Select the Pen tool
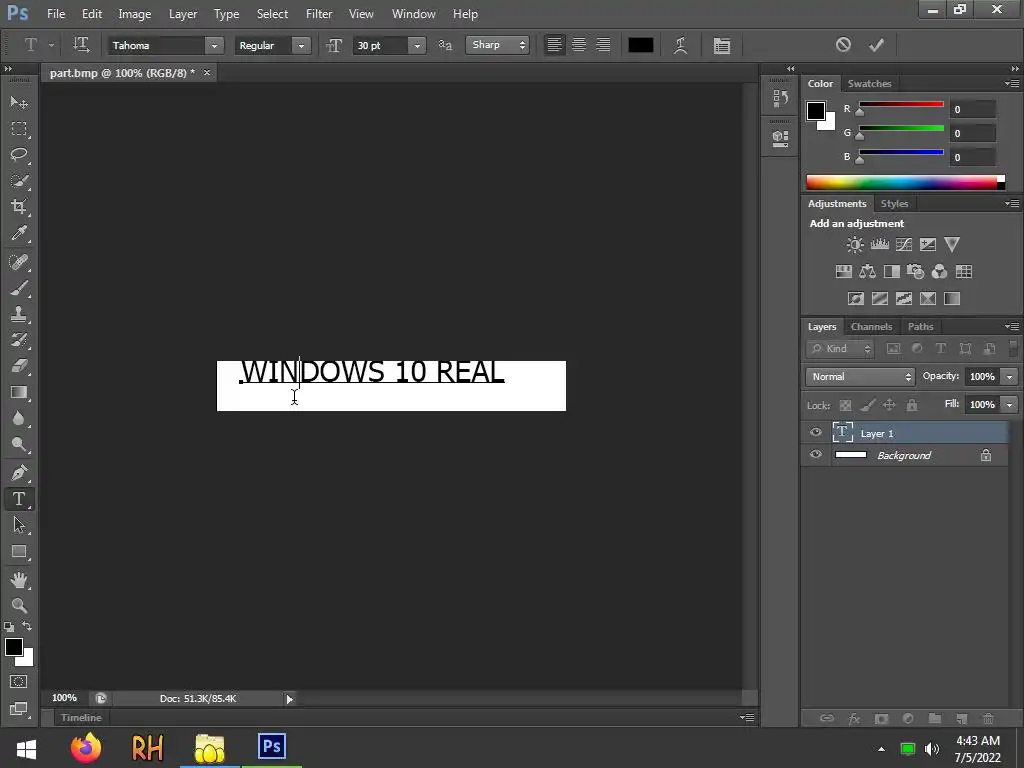Viewport: 1024px width, 768px height. click(19, 472)
